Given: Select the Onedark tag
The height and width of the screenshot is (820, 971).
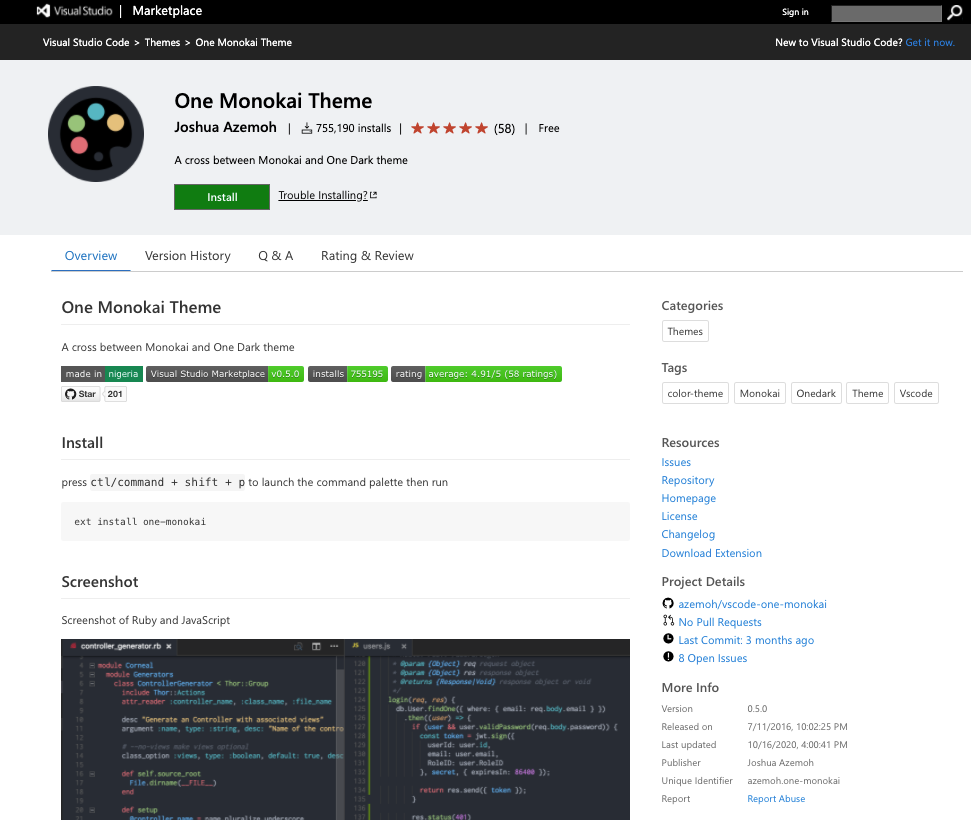Looking at the screenshot, I should tap(816, 393).
